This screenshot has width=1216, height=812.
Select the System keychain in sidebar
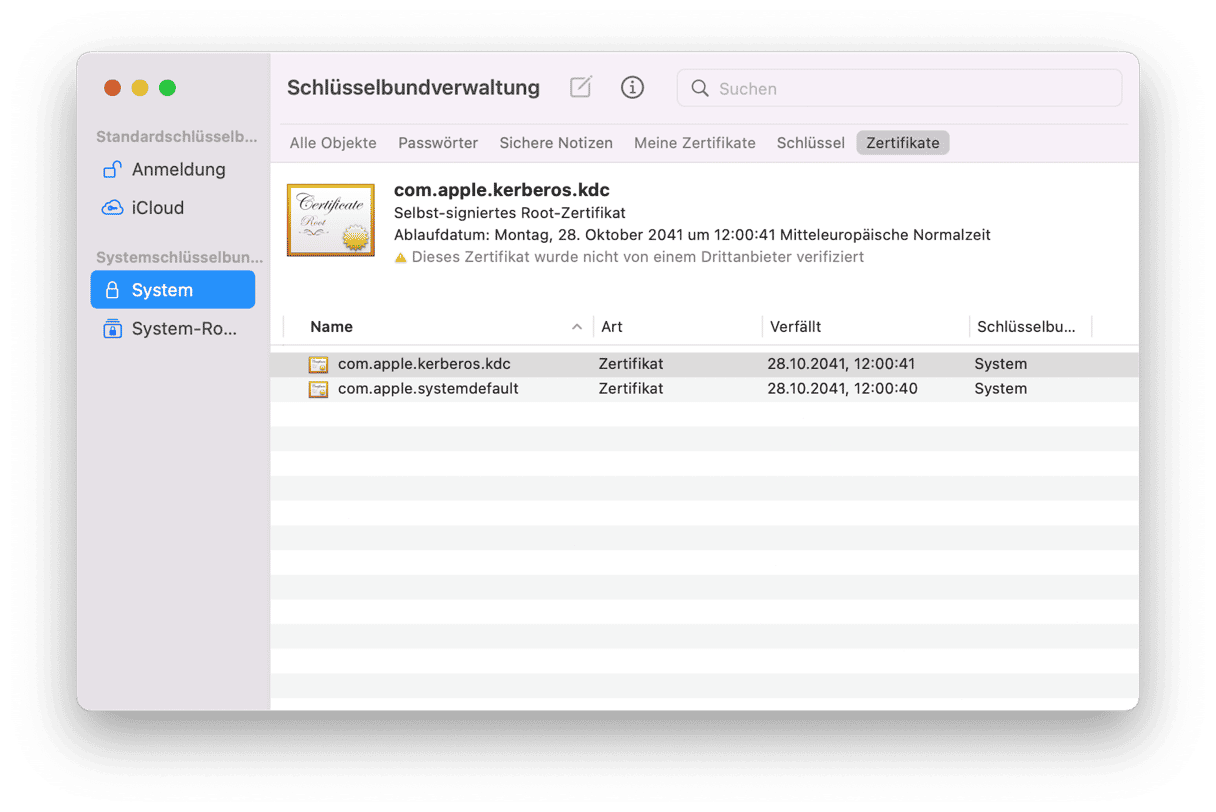coord(172,290)
